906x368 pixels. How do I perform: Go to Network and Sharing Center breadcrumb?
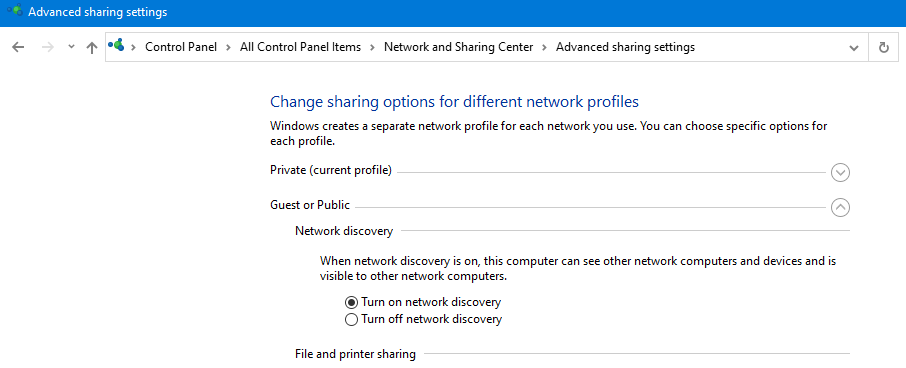click(x=459, y=47)
